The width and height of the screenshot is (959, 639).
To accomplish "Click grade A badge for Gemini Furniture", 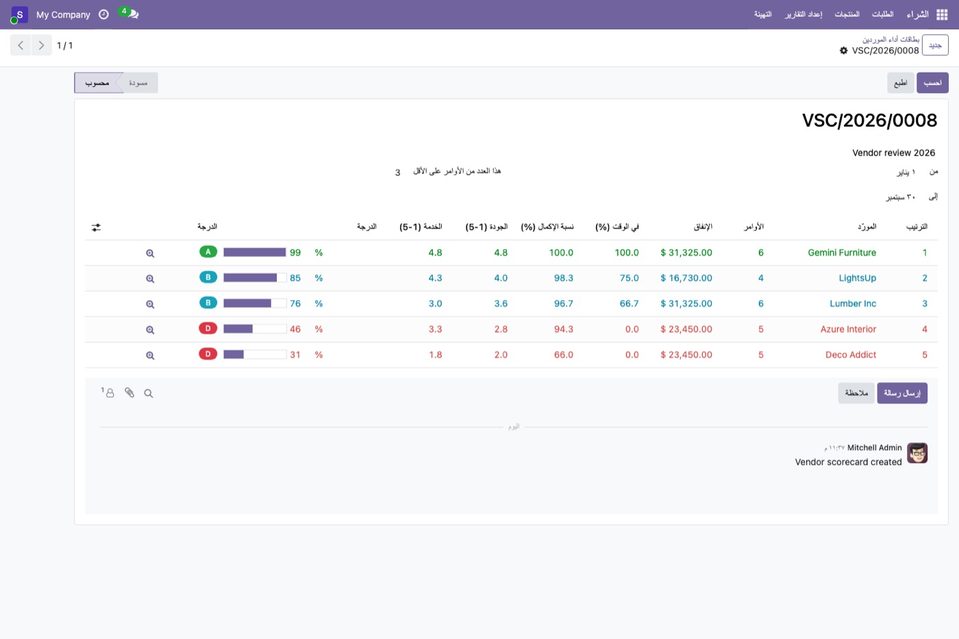I will click(x=208, y=252).
